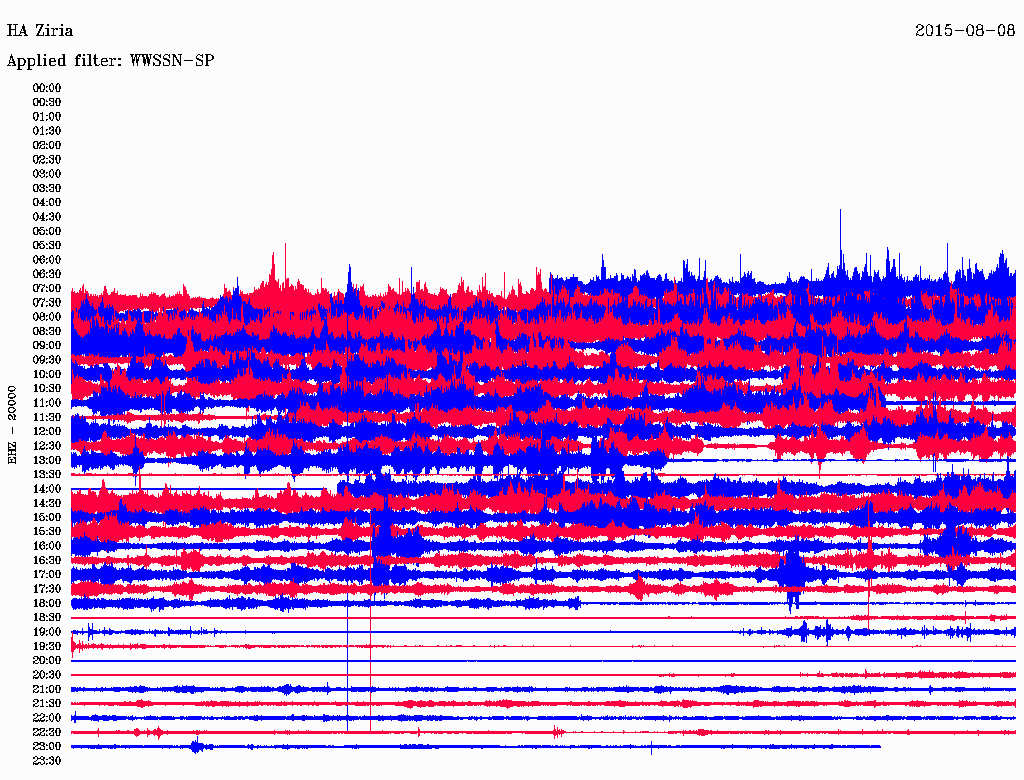Click the '11:00' time label
The width and height of the screenshot is (1024, 780).
click(x=47, y=403)
